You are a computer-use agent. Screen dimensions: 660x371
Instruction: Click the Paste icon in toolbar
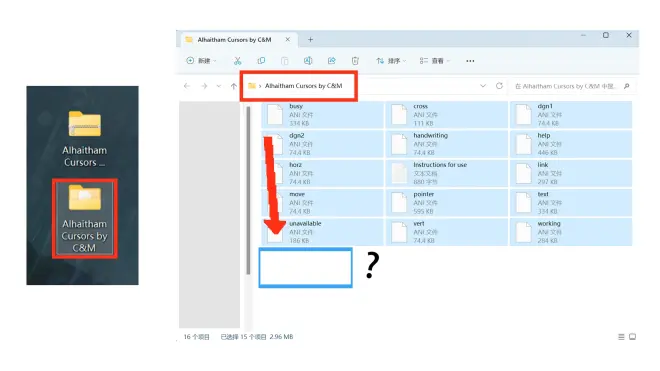(x=285, y=61)
